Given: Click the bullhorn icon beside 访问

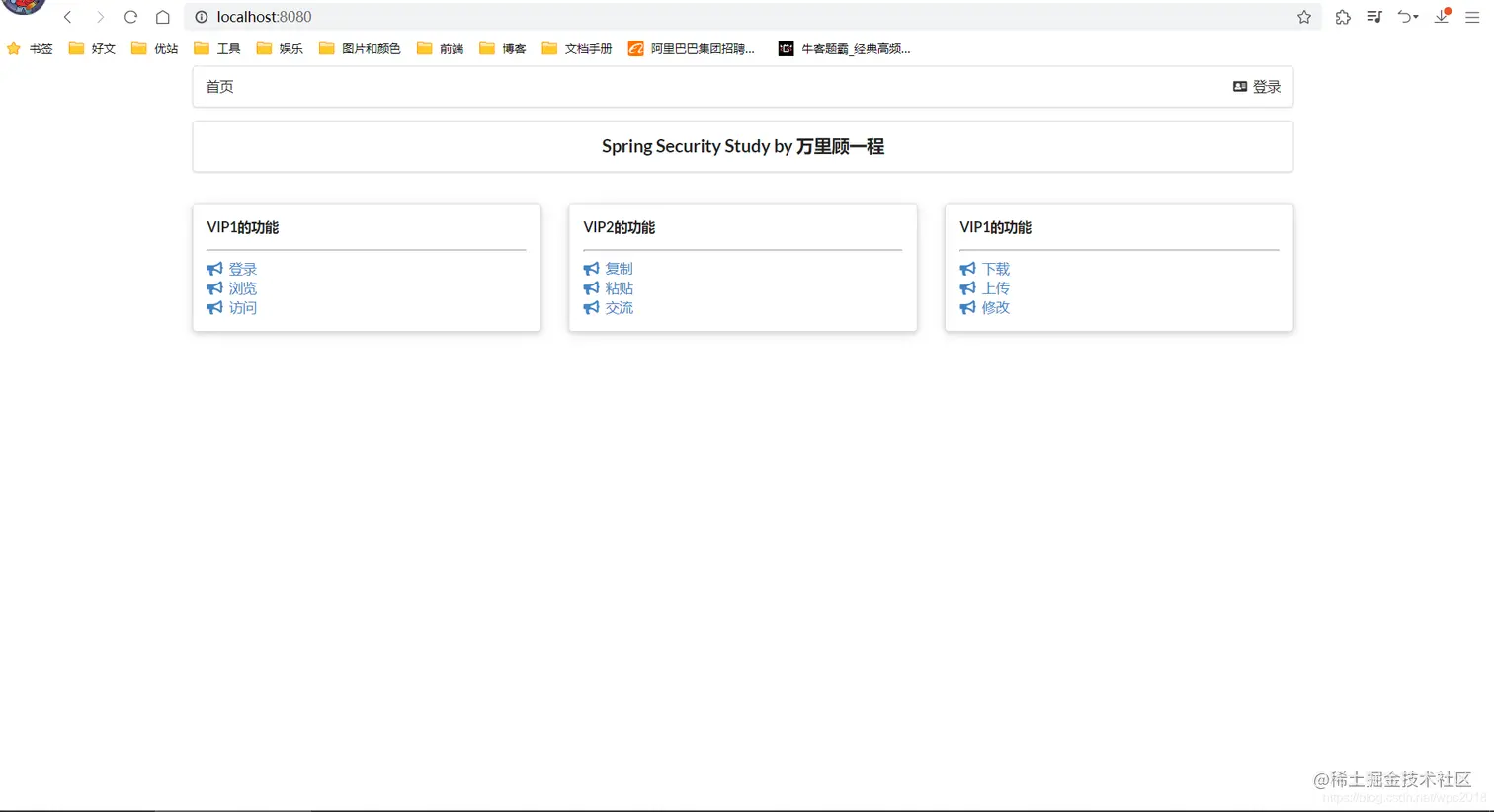Looking at the screenshot, I should [214, 308].
